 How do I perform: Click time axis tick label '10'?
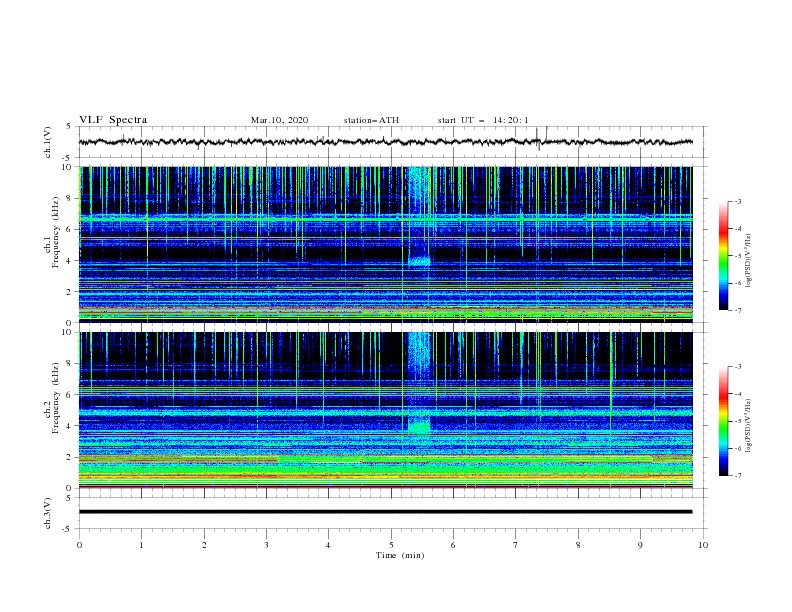point(703,545)
